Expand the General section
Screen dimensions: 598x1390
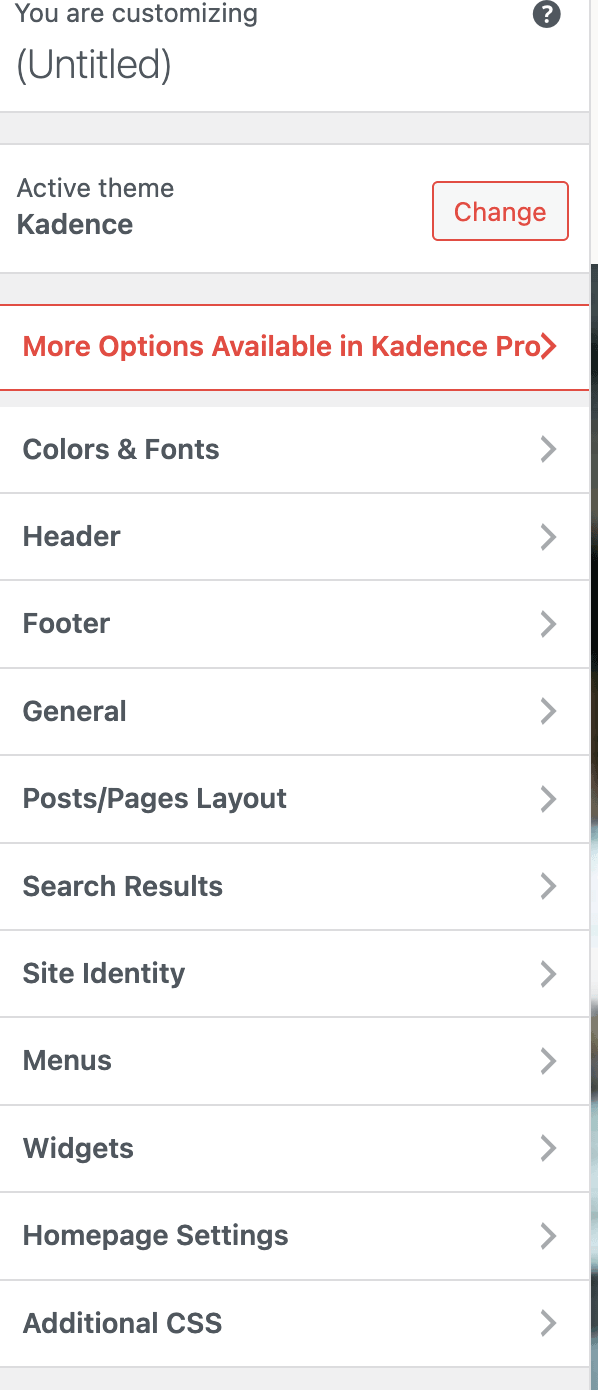click(x=295, y=711)
